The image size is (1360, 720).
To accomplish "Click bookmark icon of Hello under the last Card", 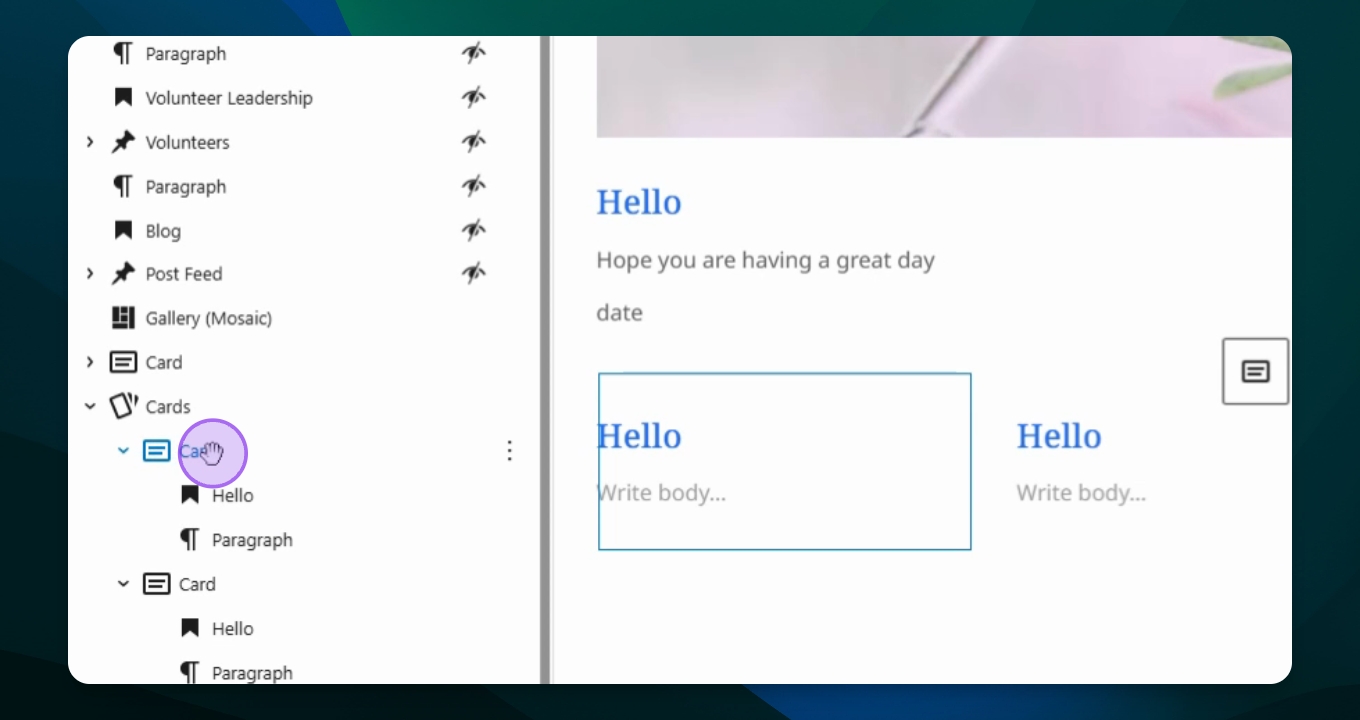I will (x=190, y=628).
